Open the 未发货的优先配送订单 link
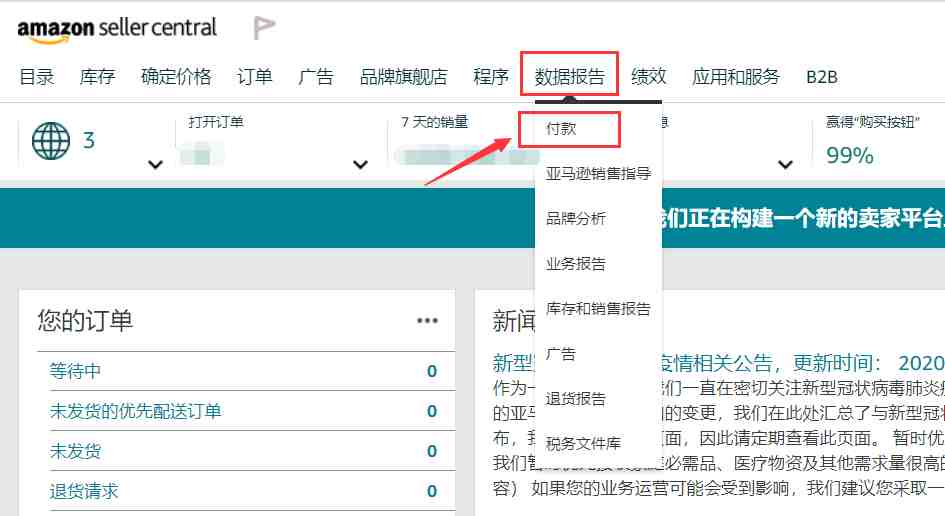The width and height of the screenshot is (945, 516). pyautogui.click(x=136, y=411)
